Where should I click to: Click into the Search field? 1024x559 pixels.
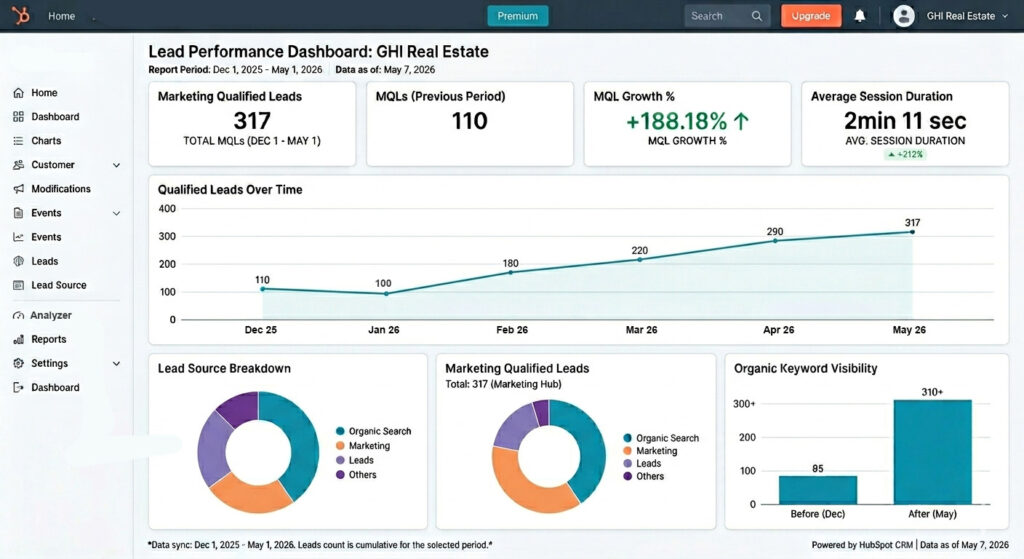coord(728,16)
